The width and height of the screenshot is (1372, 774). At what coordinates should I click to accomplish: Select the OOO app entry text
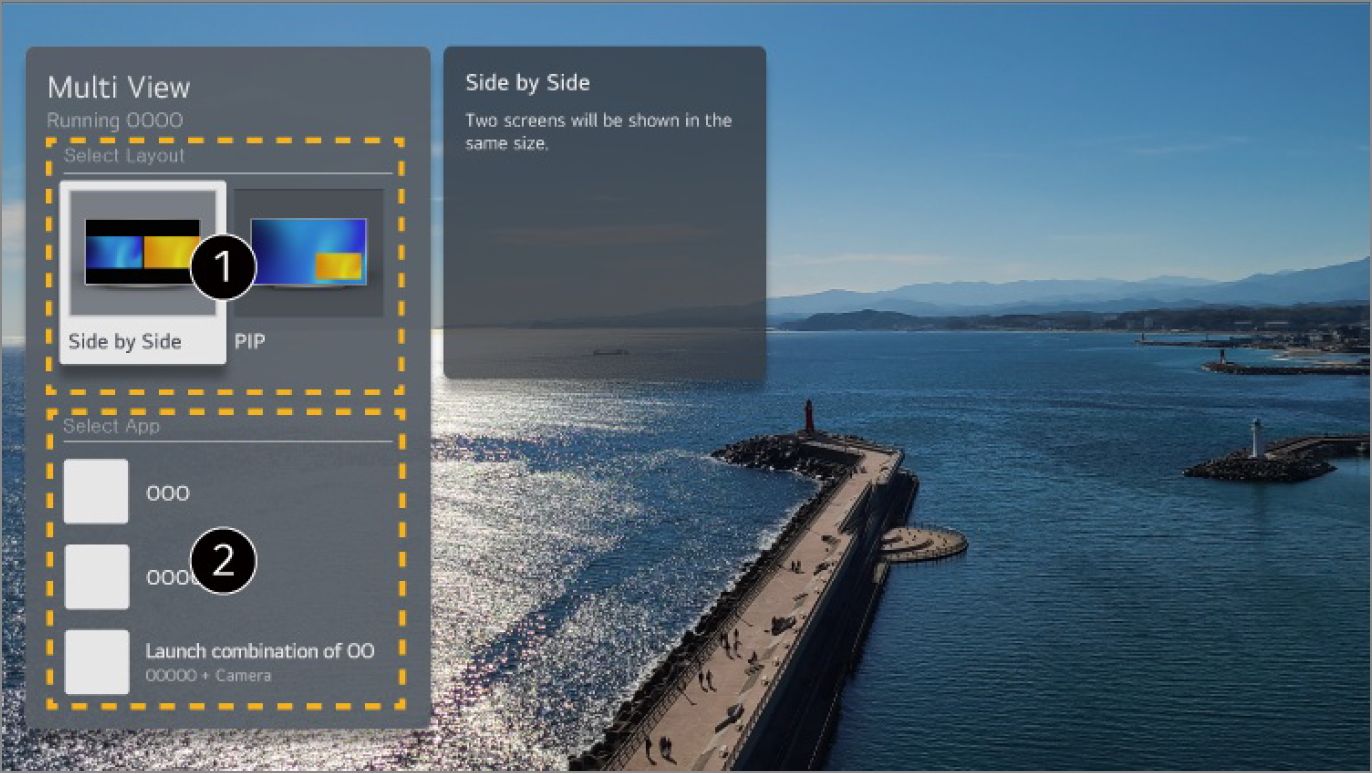click(168, 493)
